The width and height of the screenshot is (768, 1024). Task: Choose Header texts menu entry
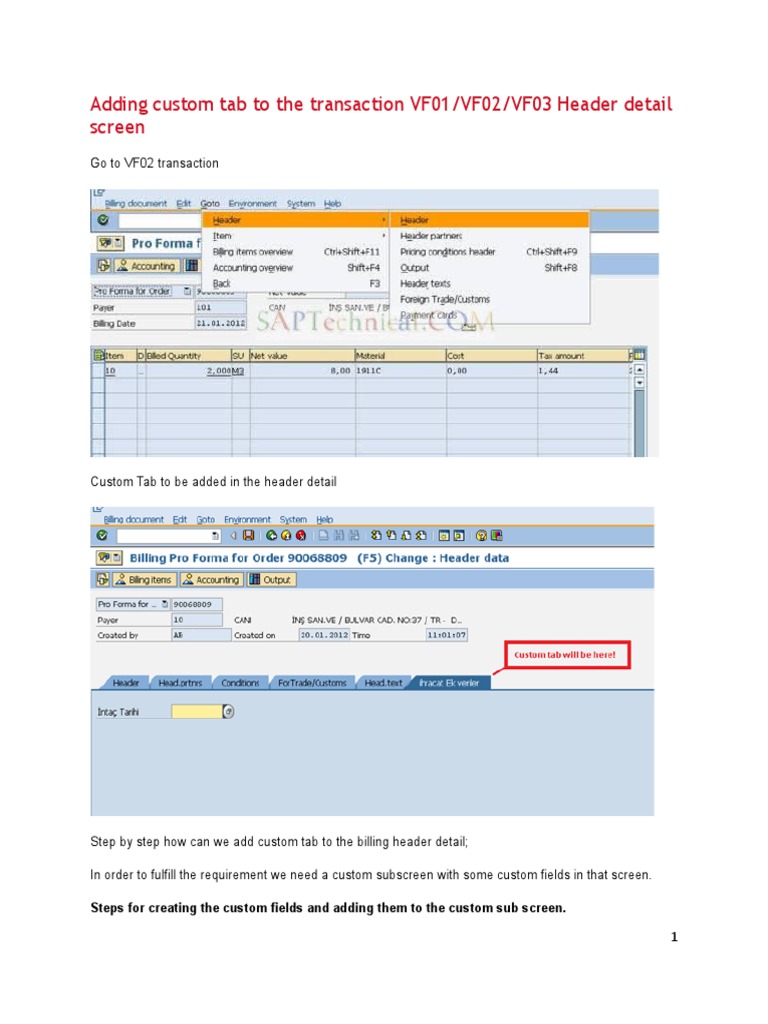click(489, 283)
